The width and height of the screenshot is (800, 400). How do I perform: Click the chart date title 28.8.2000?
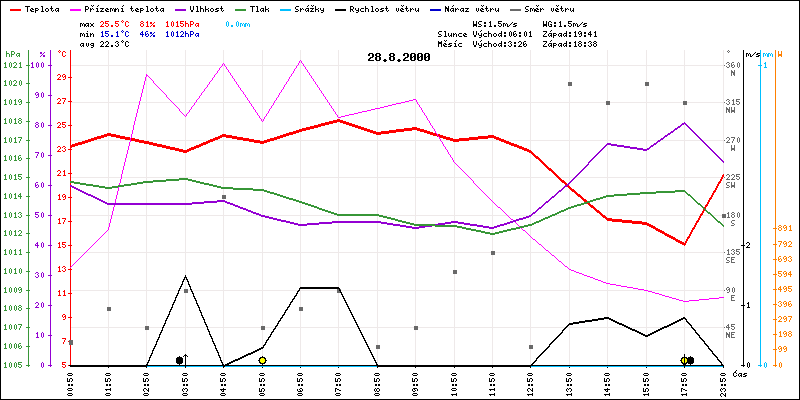pyautogui.click(x=399, y=58)
